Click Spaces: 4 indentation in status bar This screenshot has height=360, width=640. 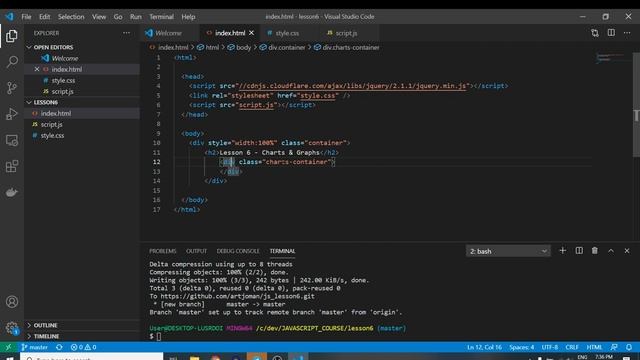[x=521, y=347]
